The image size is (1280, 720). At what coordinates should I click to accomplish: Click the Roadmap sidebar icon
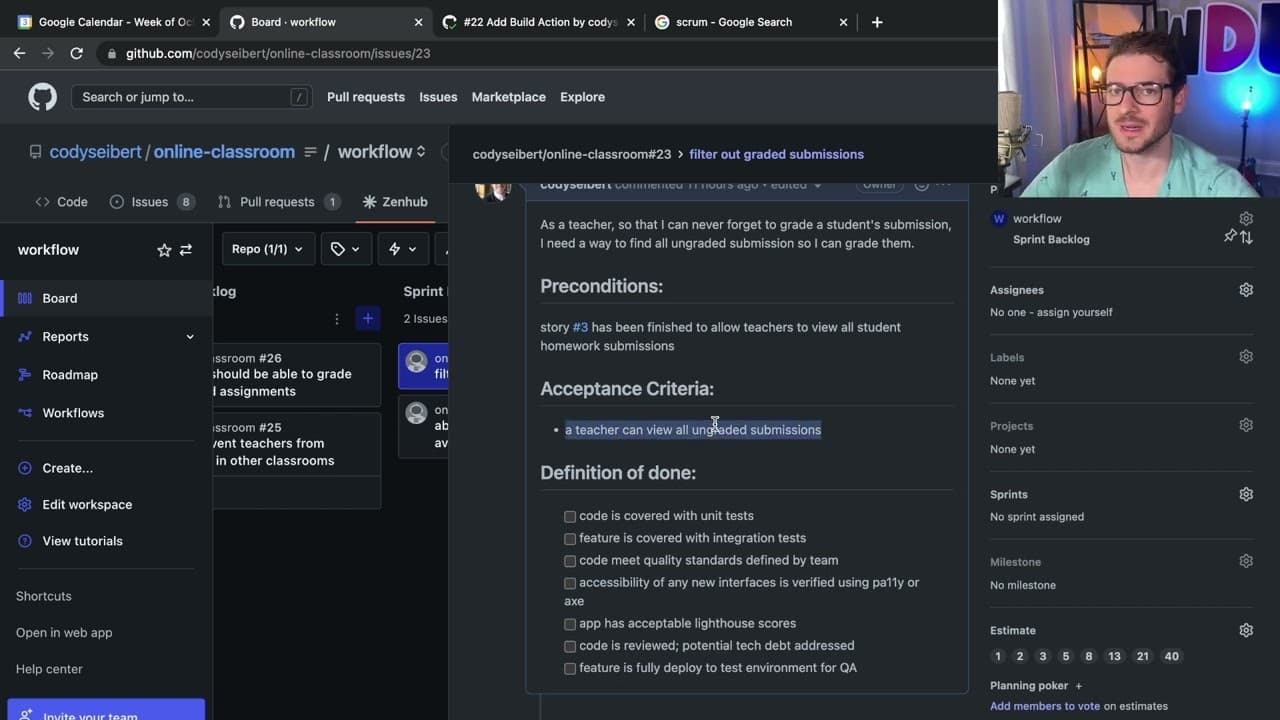pyautogui.click(x=25, y=375)
